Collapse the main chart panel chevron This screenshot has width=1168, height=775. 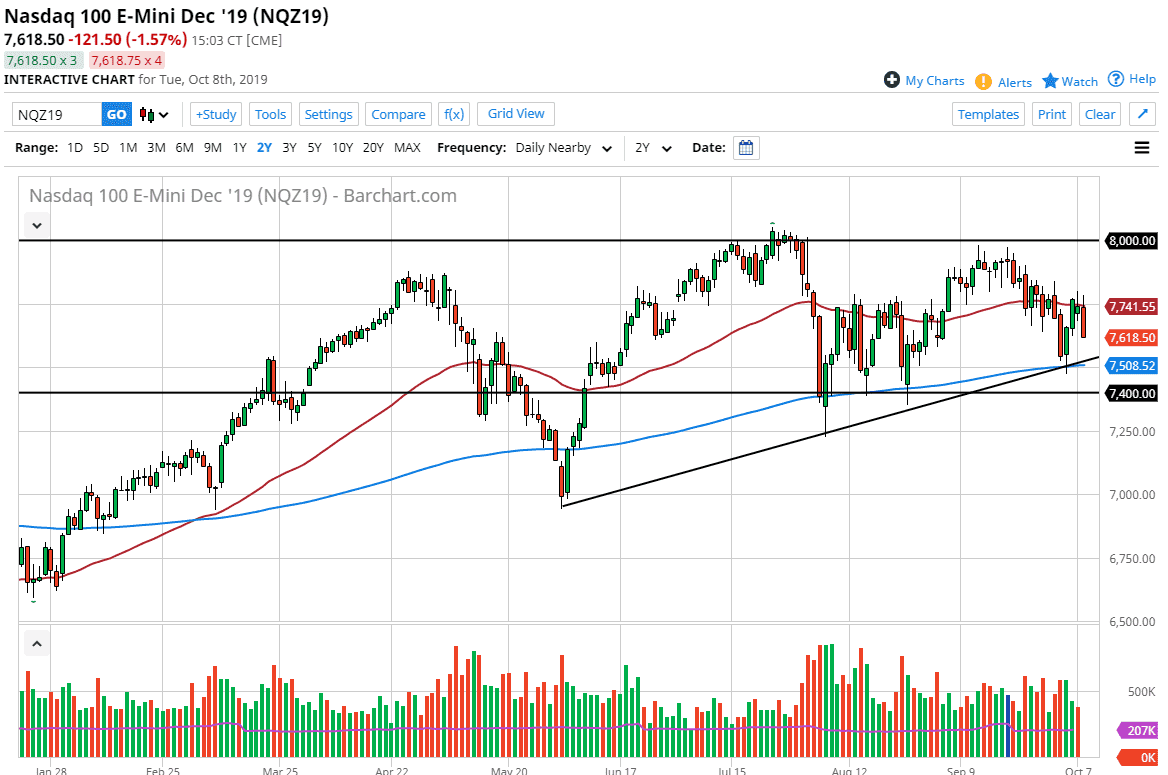click(36, 225)
